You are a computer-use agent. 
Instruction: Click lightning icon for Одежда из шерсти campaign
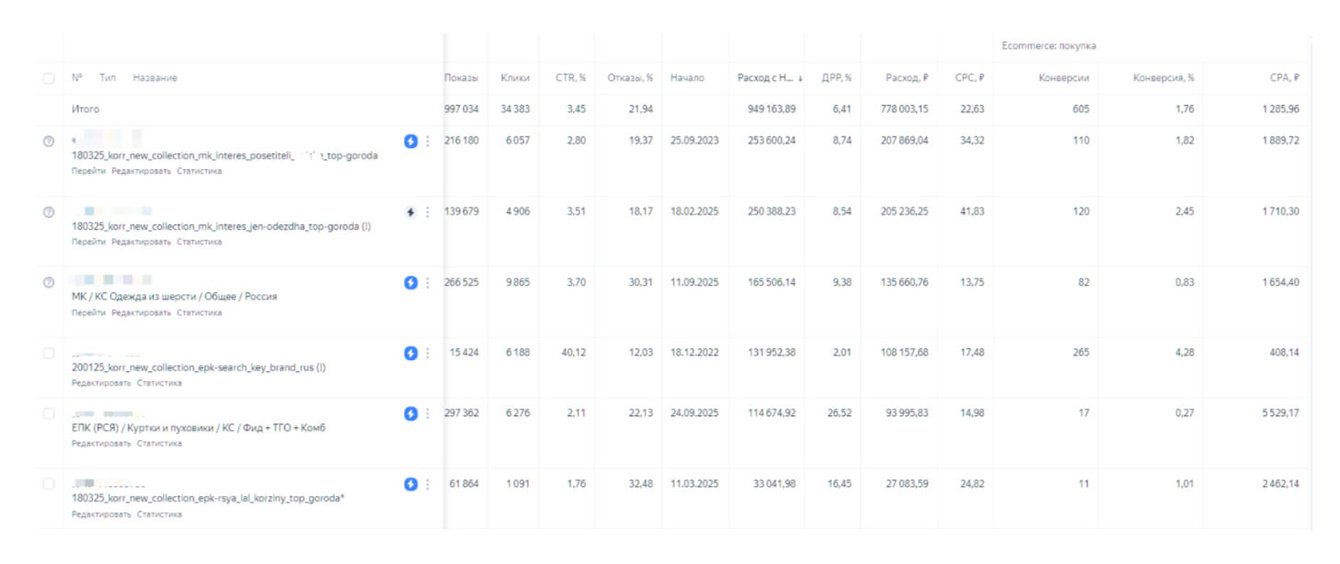click(x=410, y=283)
